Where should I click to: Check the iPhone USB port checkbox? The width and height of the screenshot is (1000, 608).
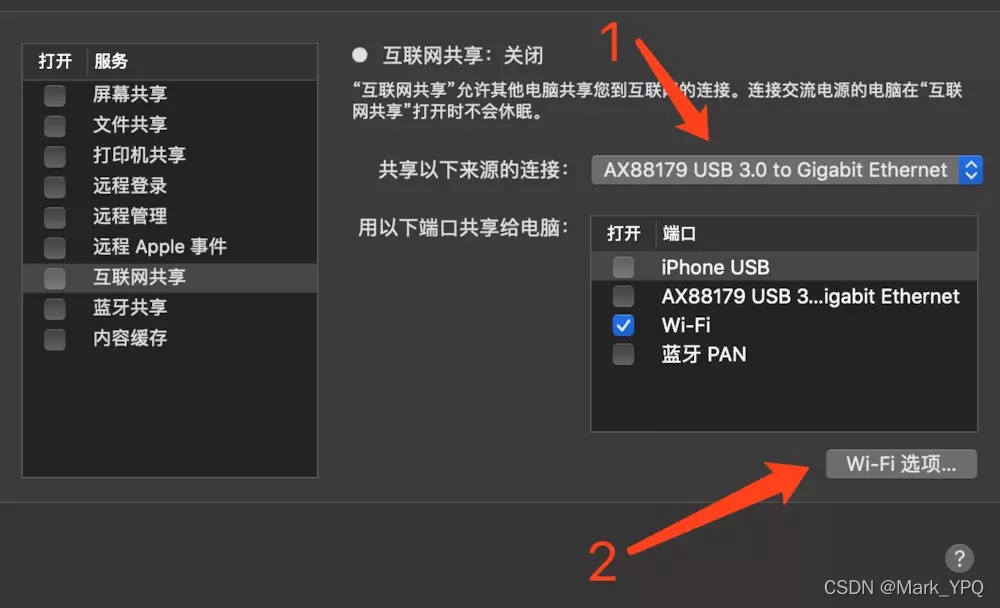coord(623,267)
